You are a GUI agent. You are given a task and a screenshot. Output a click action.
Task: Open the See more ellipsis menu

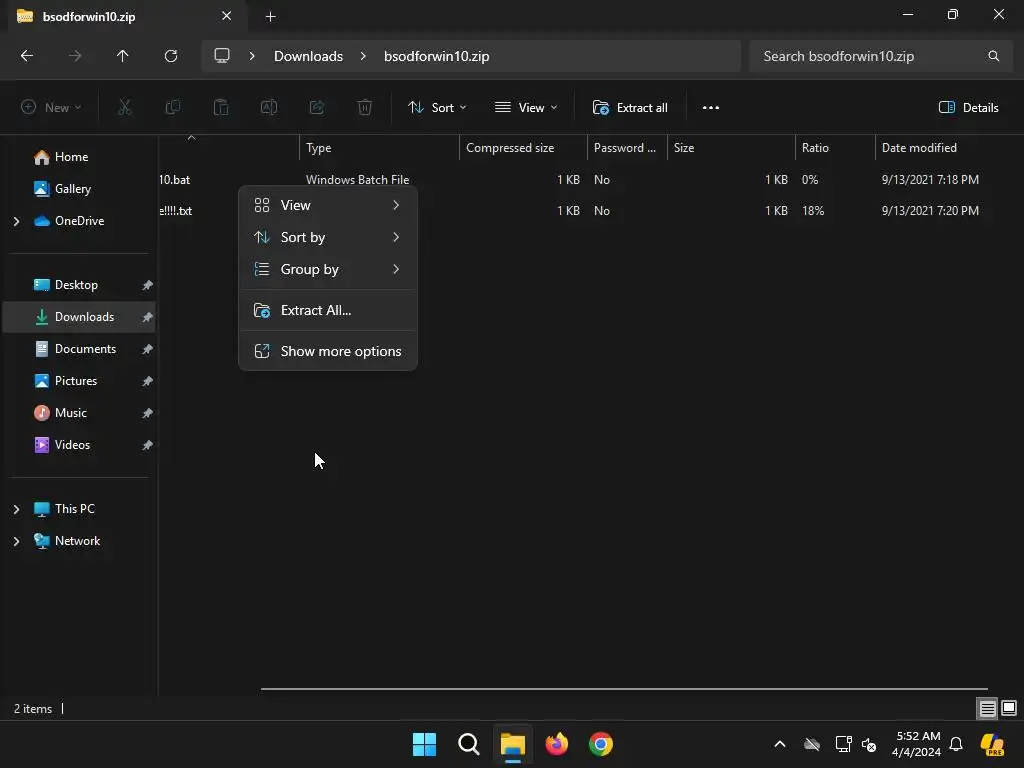711,108
